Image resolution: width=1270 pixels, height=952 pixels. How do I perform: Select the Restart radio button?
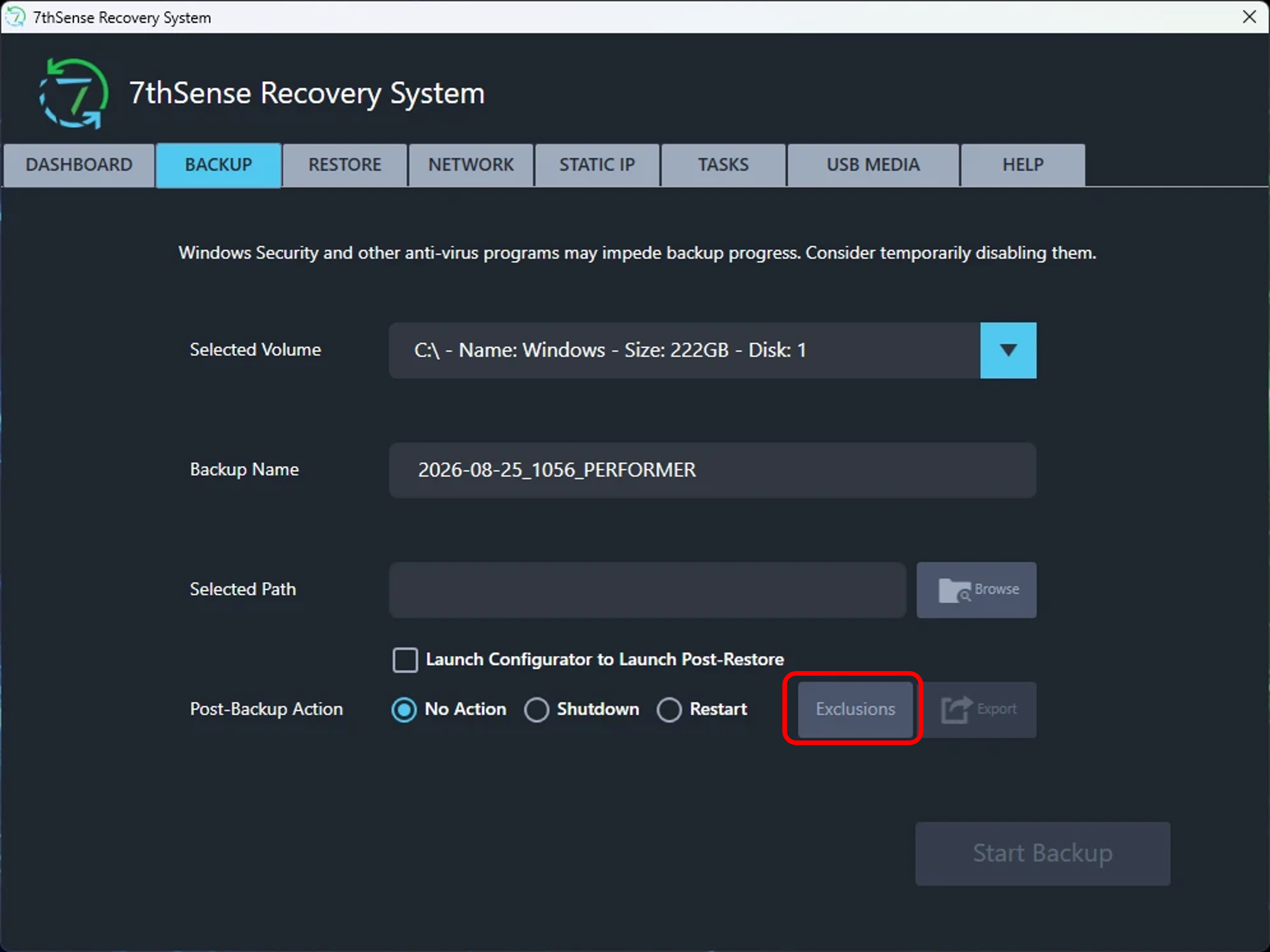pos(669,710)
